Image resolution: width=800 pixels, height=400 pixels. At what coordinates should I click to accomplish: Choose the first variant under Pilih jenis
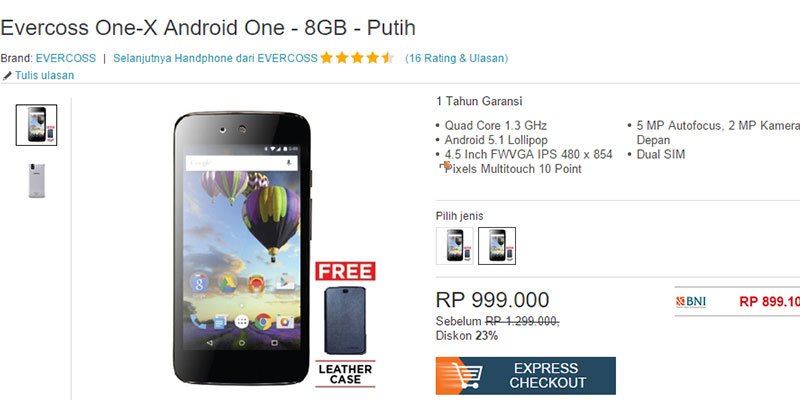[455, 246]
